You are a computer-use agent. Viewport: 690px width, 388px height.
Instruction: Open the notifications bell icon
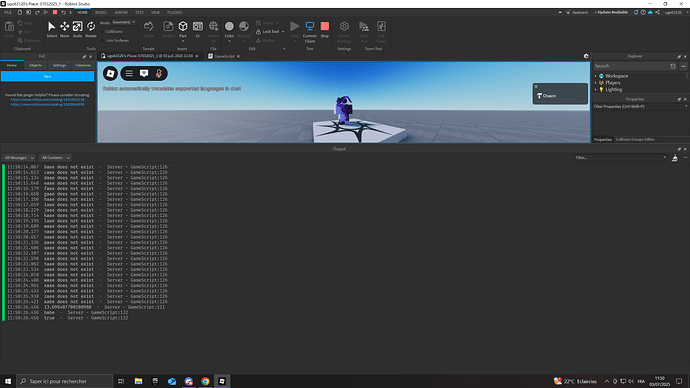tap(636, 12)
